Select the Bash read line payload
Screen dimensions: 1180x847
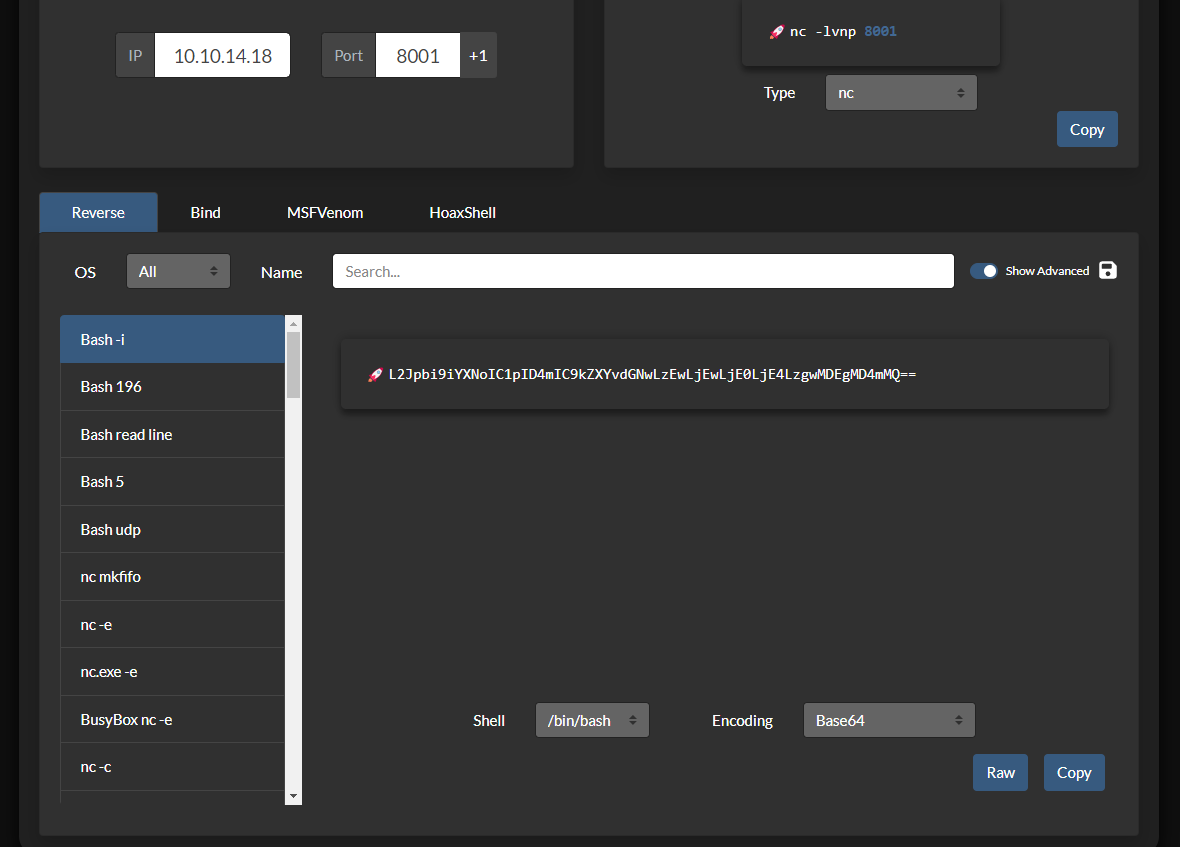coord(172,435)
